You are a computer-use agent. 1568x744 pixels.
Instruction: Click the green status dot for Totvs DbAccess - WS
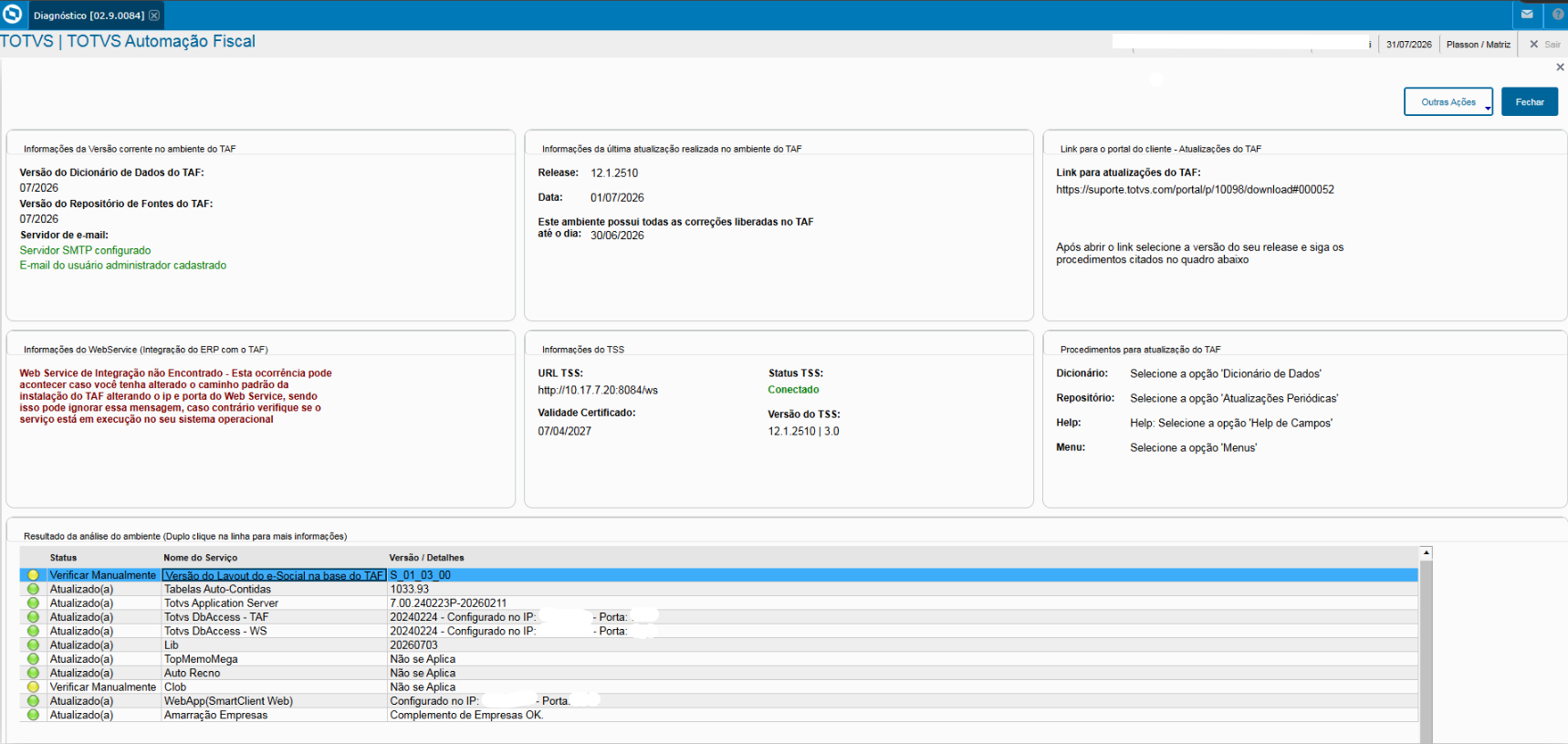[x=34, y=631]
